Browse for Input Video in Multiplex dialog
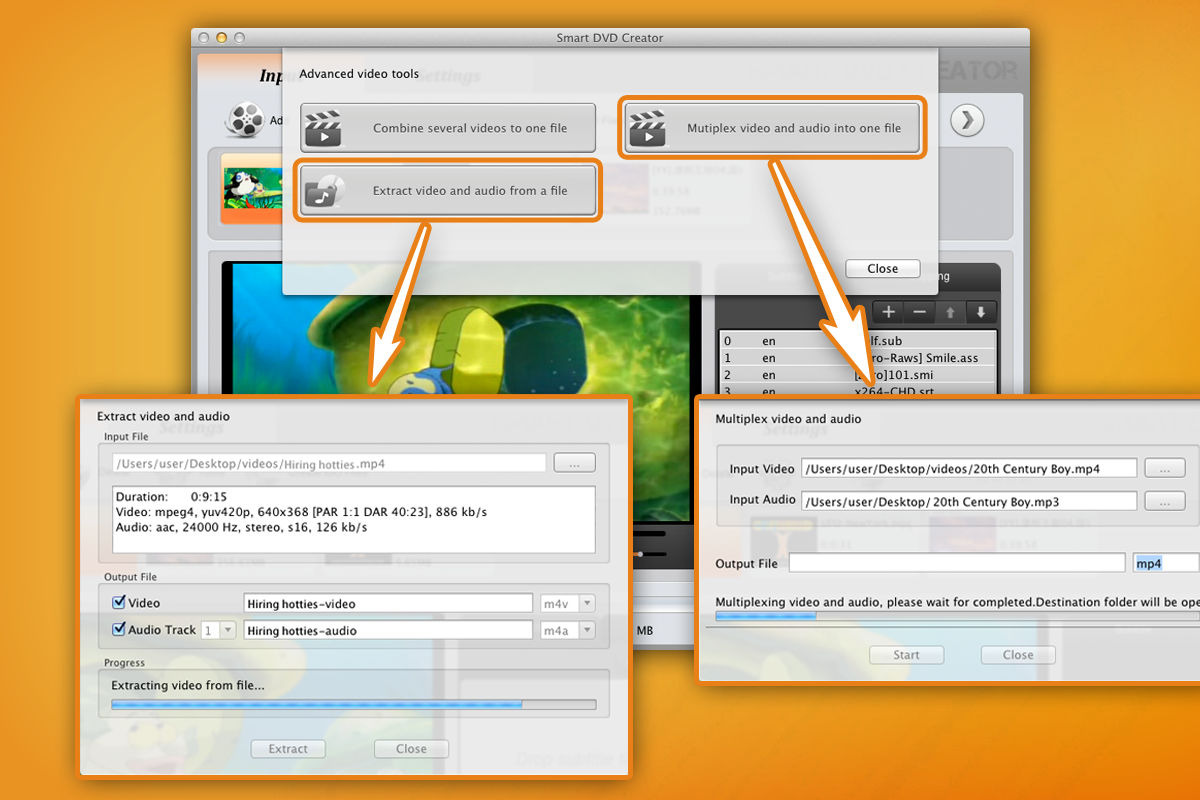 (1165, 468)
